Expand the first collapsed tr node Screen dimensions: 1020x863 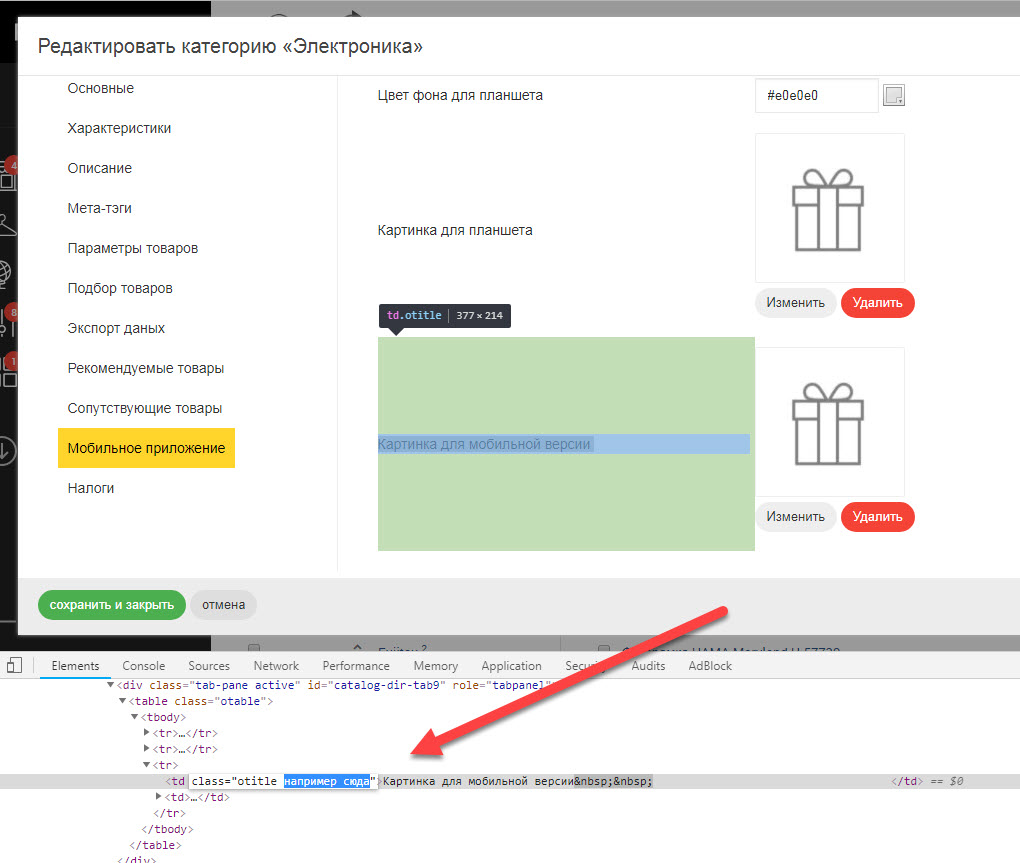148,733
